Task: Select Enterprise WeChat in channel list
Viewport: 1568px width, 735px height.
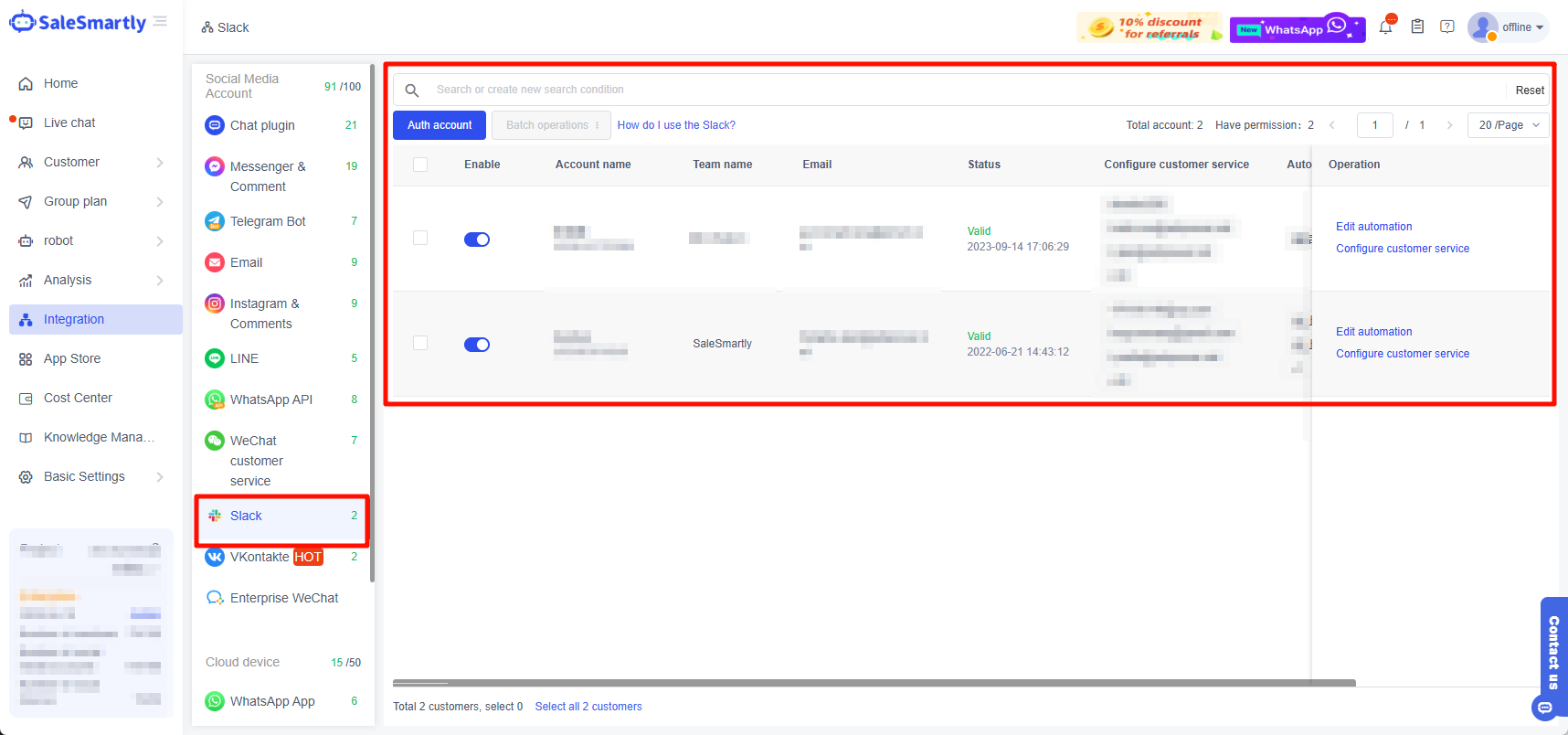Action: (x=282, y=598)
